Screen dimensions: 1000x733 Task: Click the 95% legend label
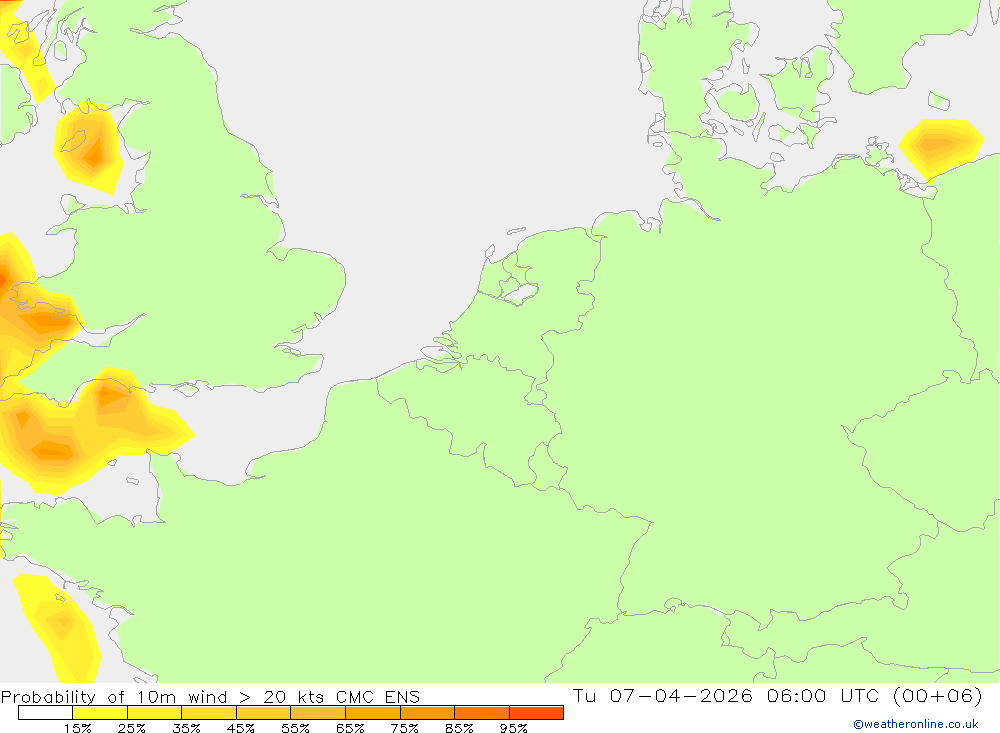coord(513,728)
